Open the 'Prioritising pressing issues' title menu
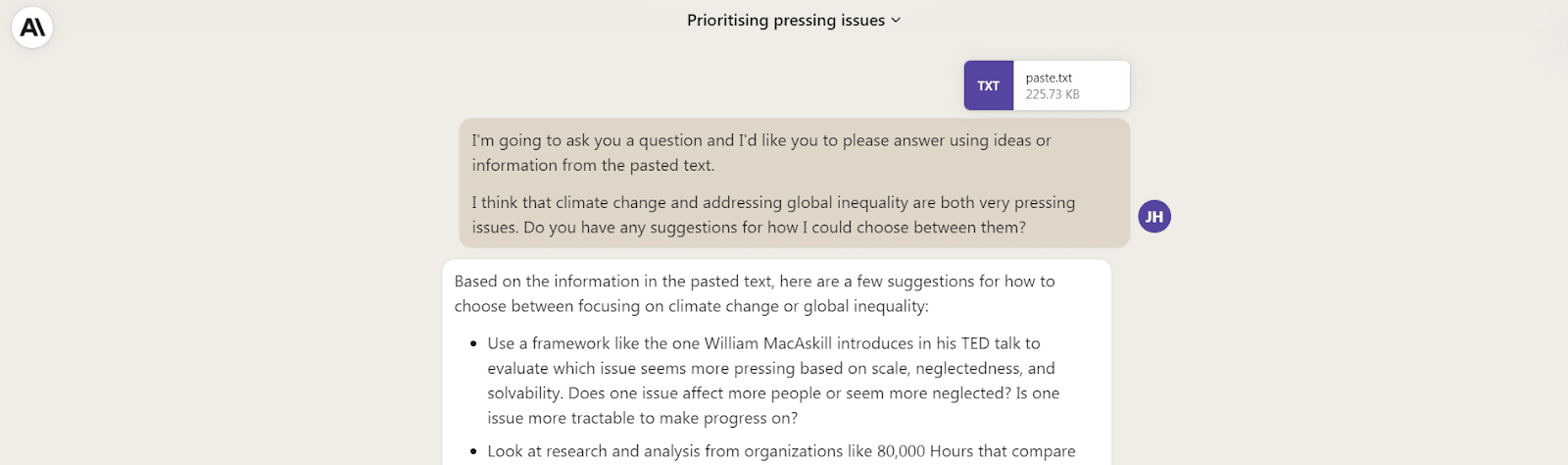 pos(785,21)
